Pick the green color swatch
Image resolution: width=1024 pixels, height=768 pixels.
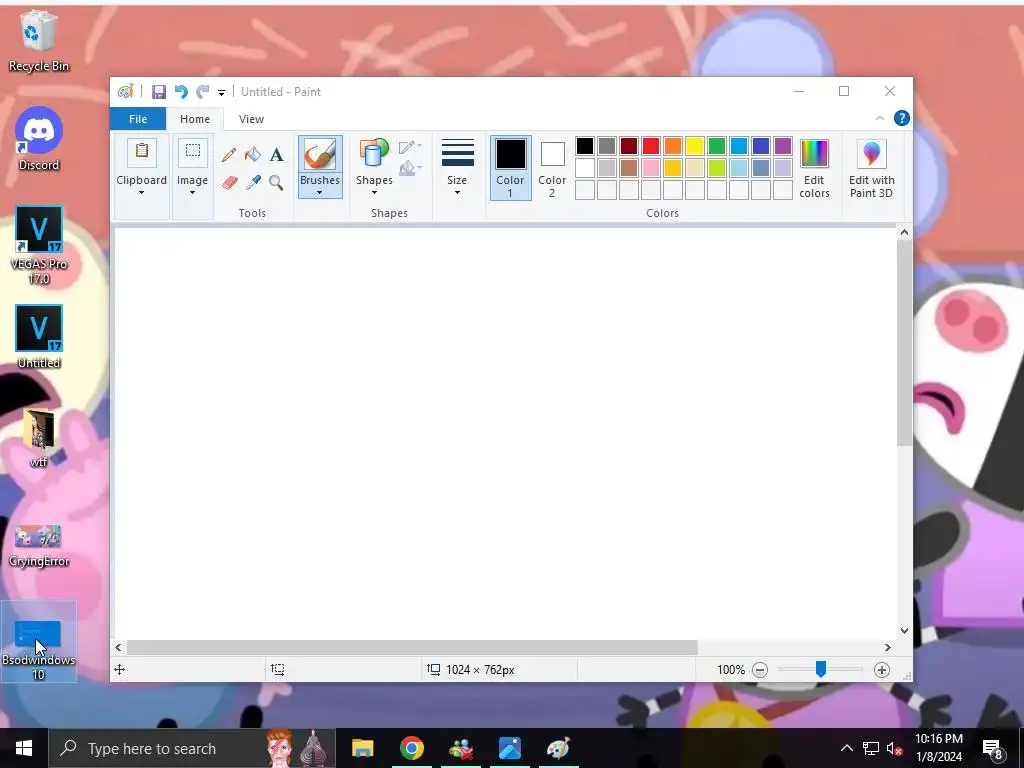(x=717, y=146)
